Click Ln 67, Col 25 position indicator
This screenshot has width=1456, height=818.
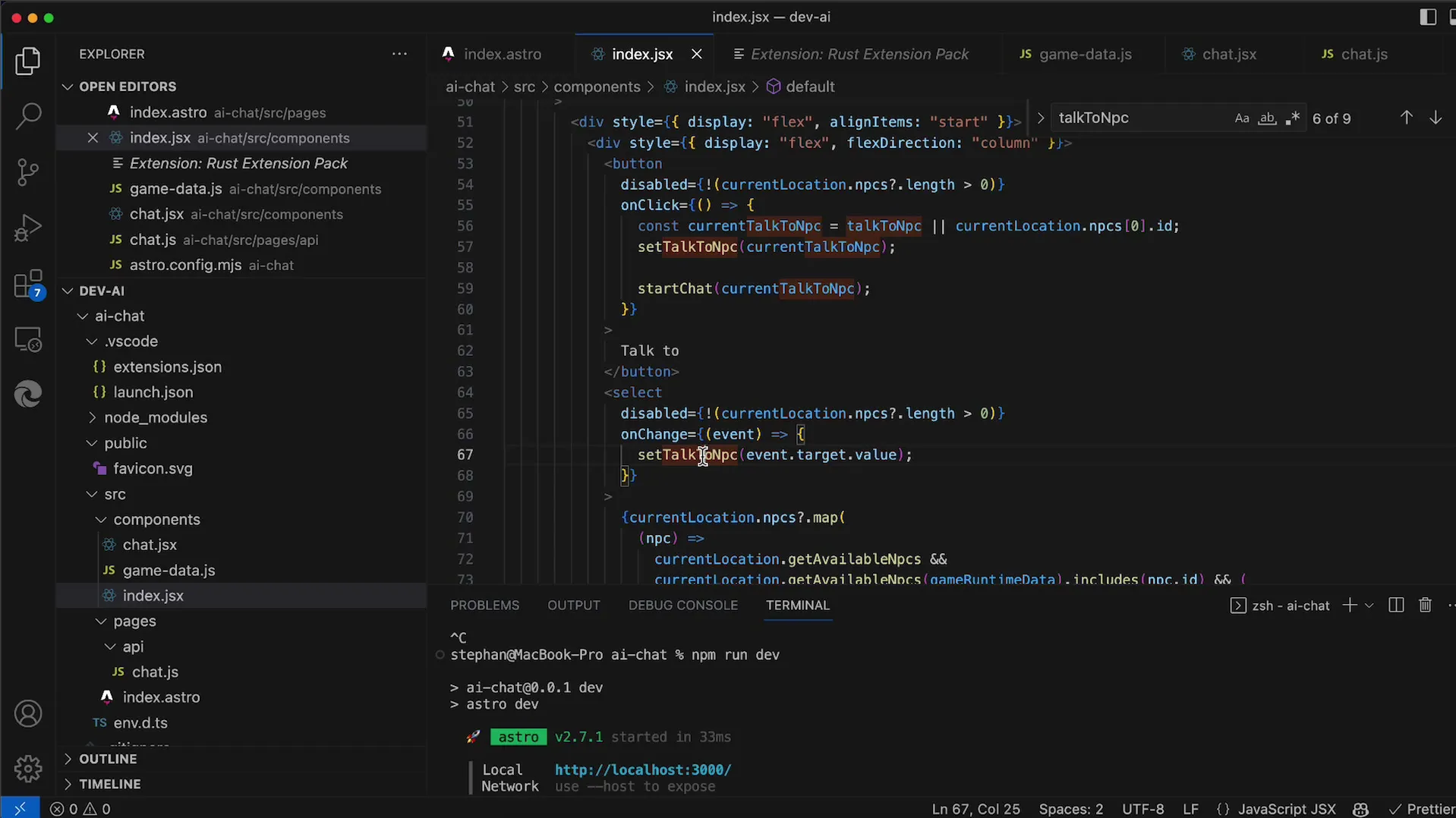(x=975, y=809)
